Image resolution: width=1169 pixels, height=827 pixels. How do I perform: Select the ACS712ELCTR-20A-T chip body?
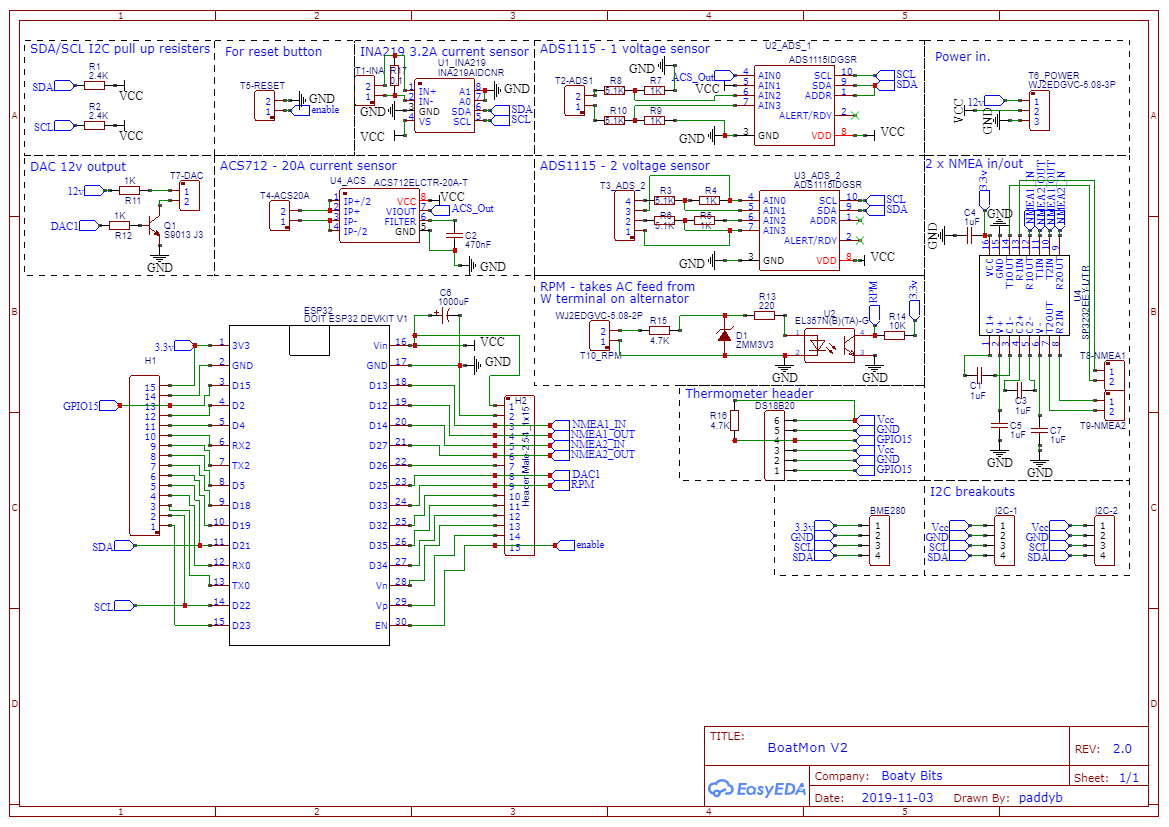(x=379, y=217)
